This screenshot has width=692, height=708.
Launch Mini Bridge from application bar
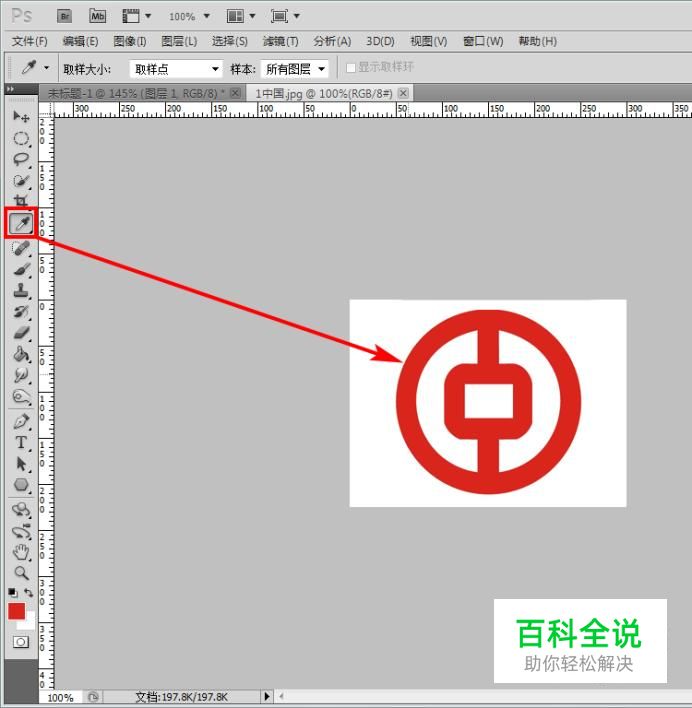pyautogui.click(x=98, y=17)
